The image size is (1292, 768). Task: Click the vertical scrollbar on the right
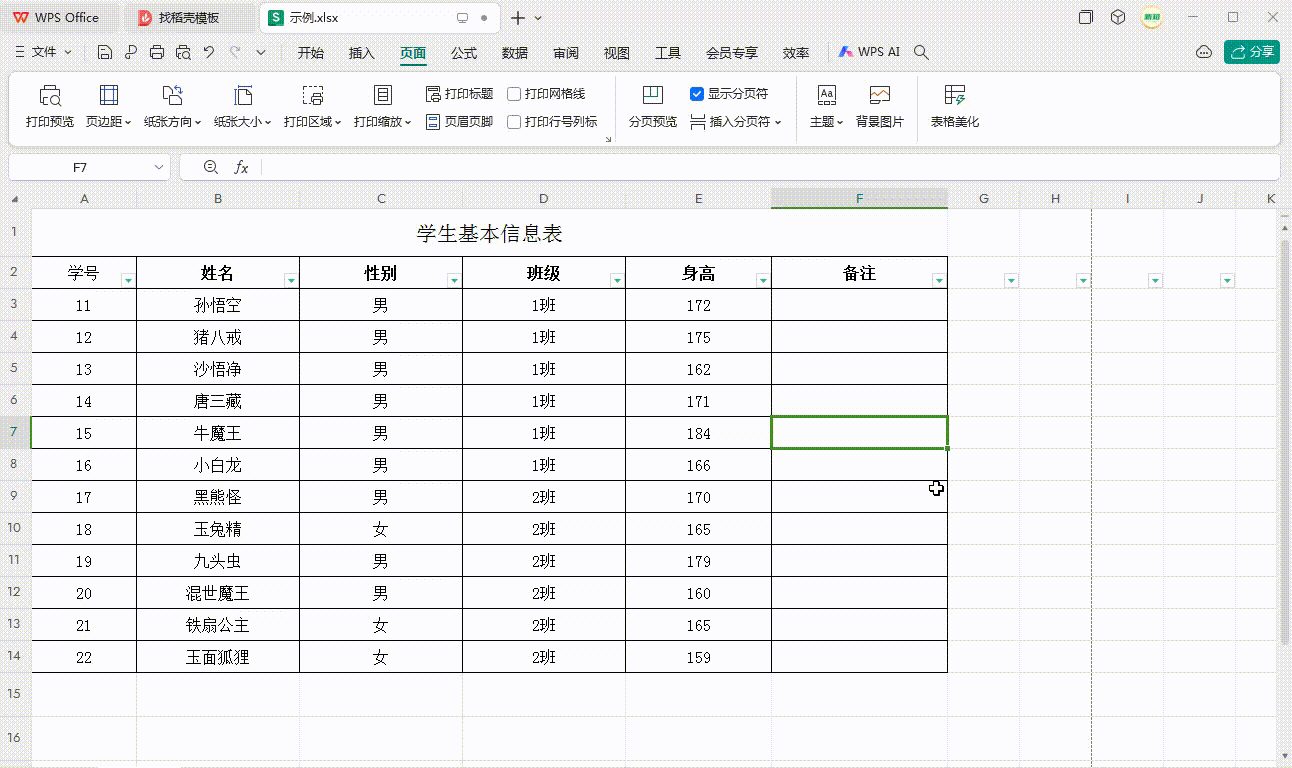pyautogui.click(x=1285, y=440)
